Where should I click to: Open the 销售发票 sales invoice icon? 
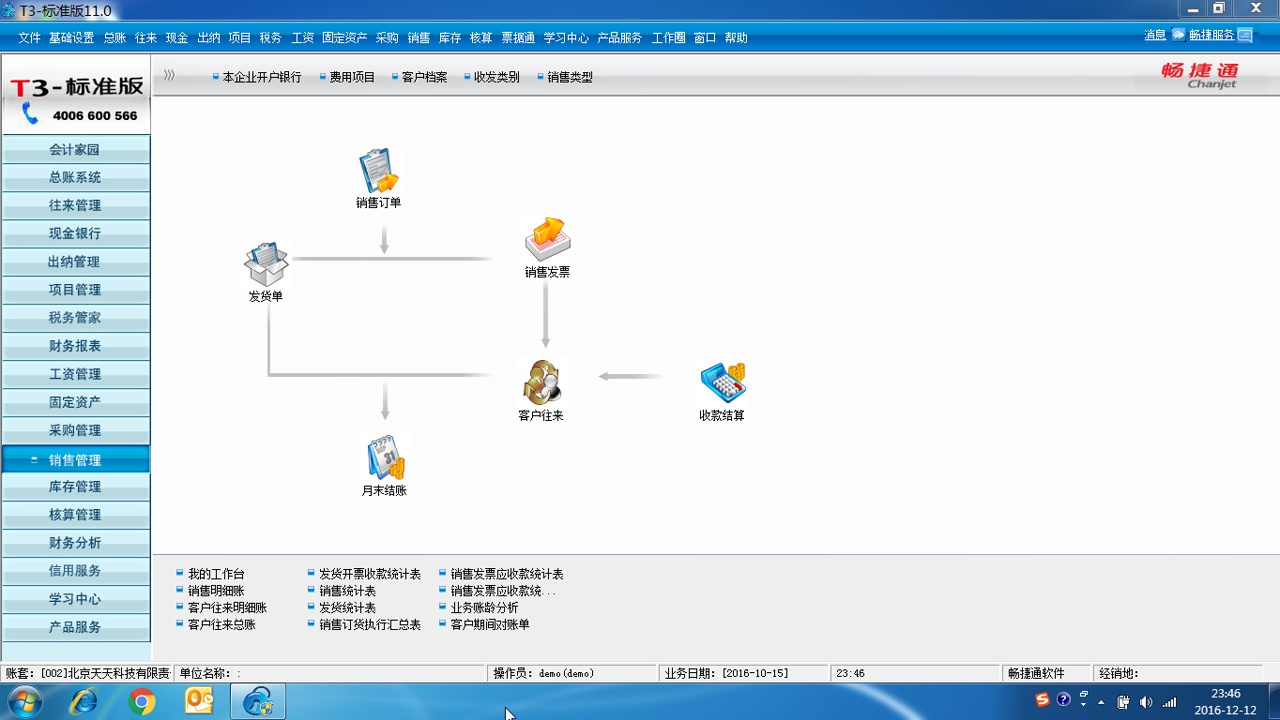[547, 240]
